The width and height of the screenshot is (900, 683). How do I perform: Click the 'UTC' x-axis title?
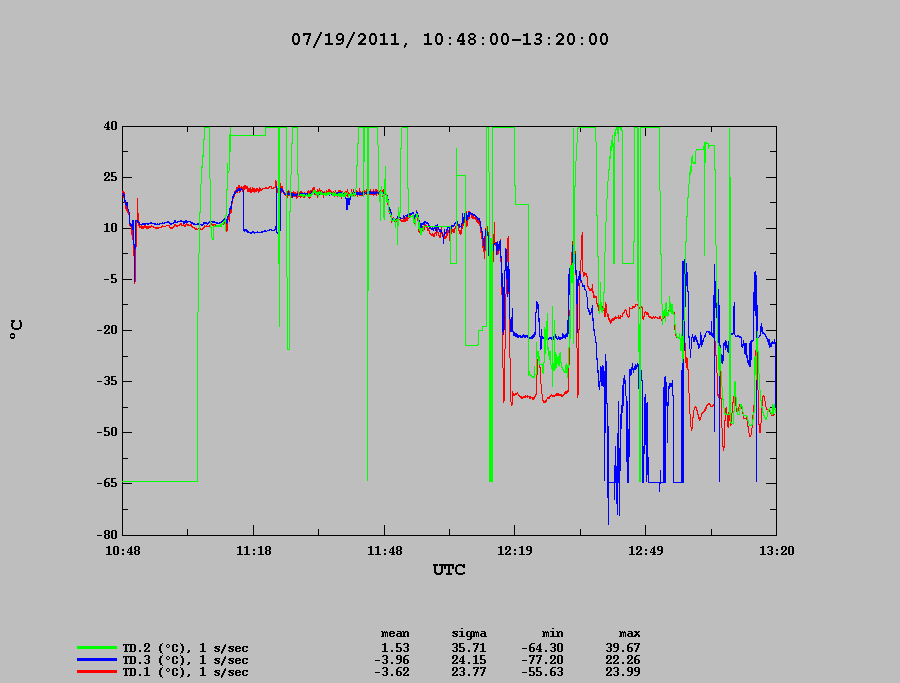coord(449,570)
